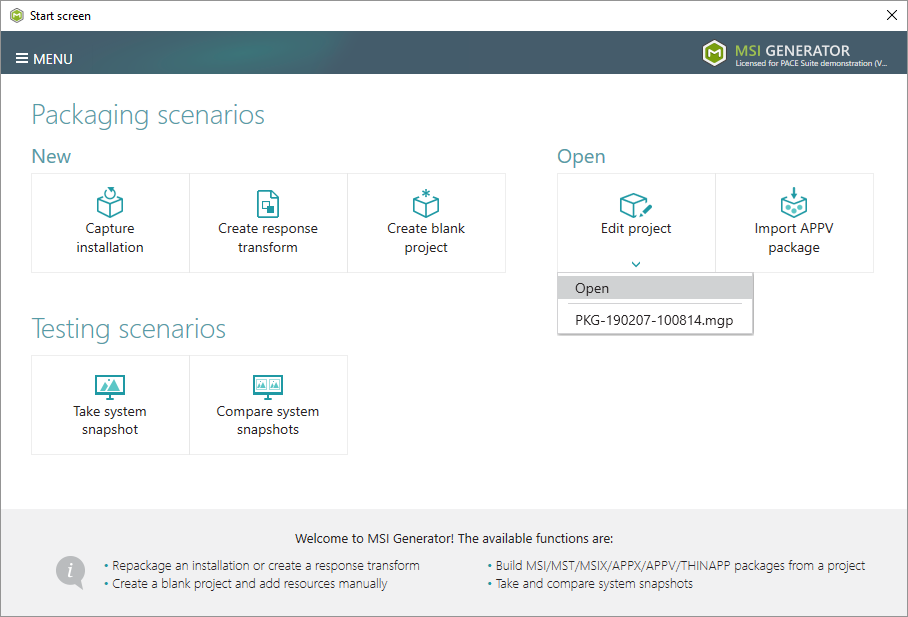This screenshot has width=908, height=617.
Task: Click the Start screen title bar app icon
Action: click(x=17, y=16)
